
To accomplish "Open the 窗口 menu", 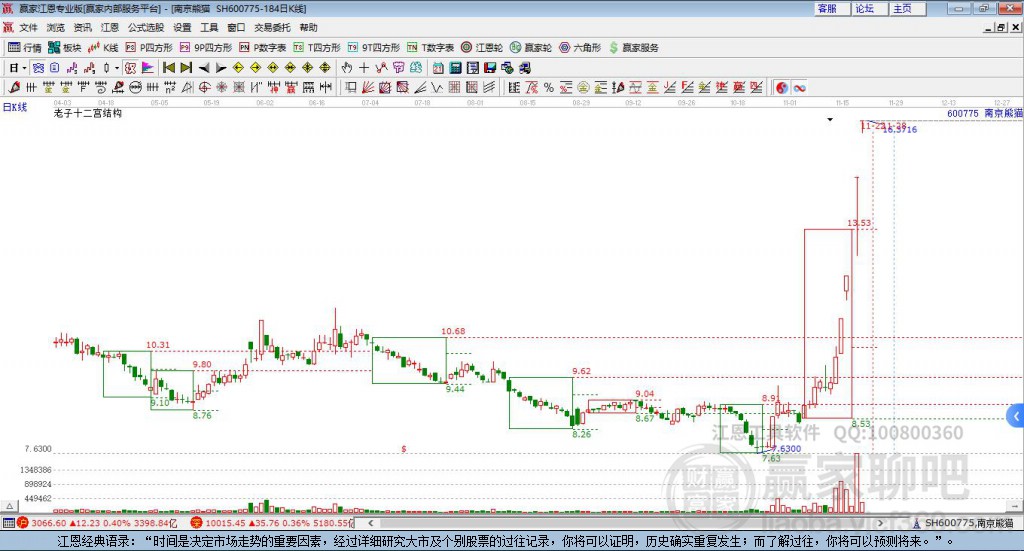I will [x=236, y=27].
